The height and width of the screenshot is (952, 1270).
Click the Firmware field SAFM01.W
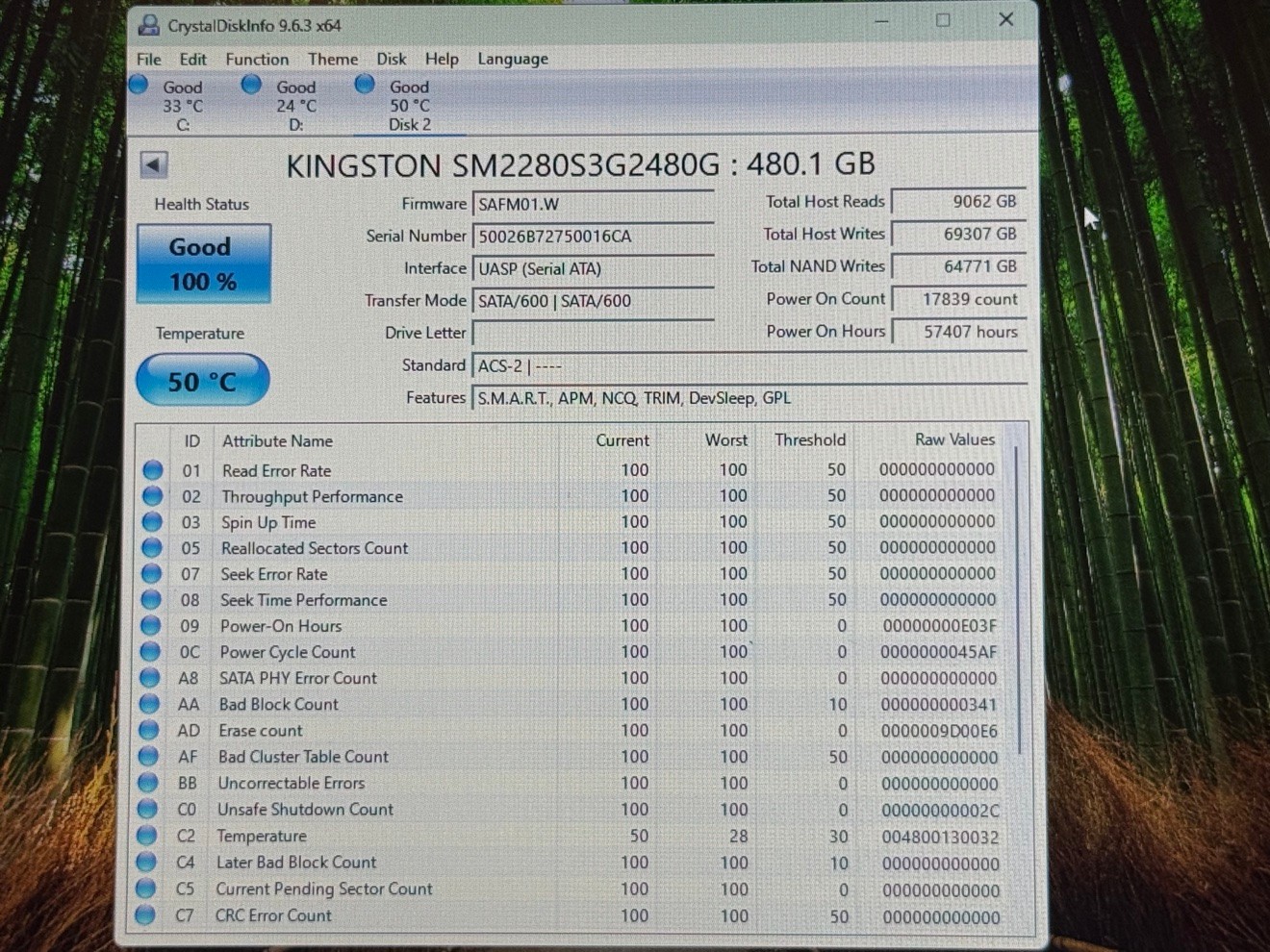pyautogui.click(x=593, y=204)
